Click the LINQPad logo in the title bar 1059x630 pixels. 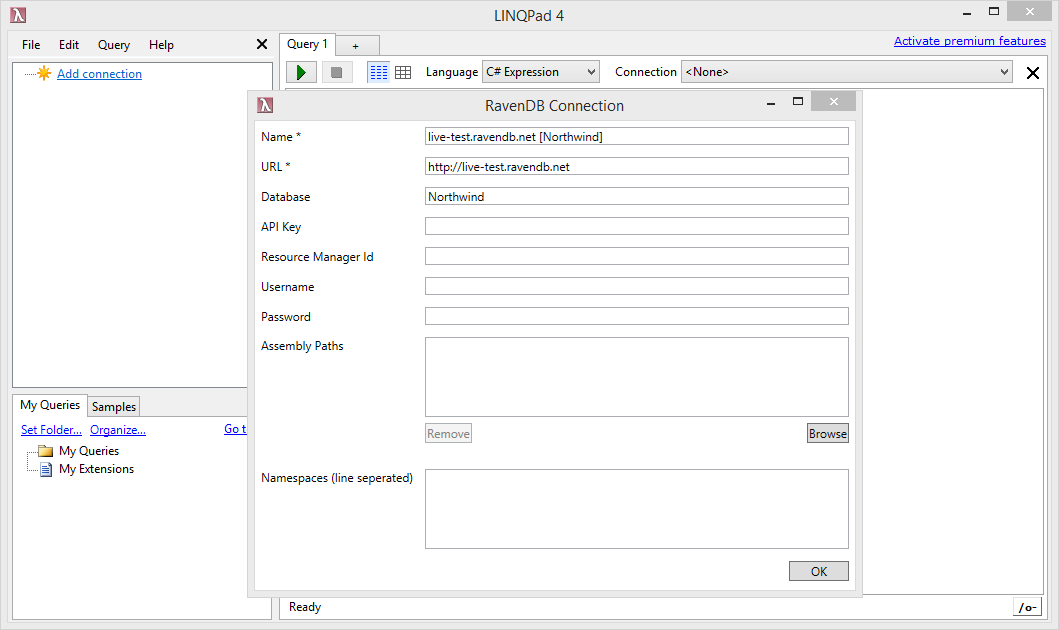pyautogui.click(x=18, y=15)
